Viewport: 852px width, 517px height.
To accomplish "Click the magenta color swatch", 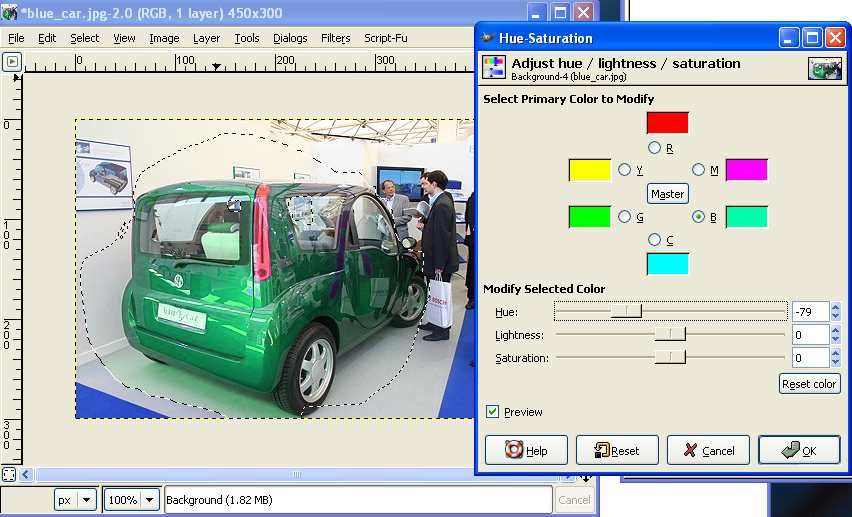I will (x=747, y=170).
